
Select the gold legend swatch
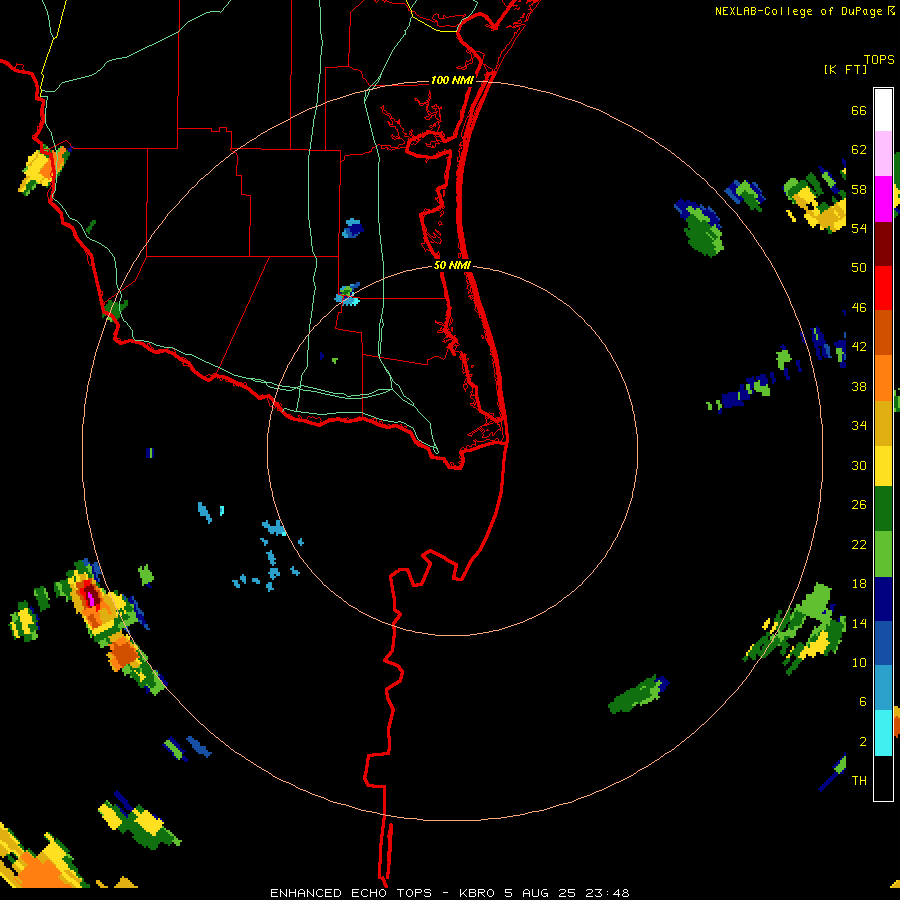click(x=883, y=422)
